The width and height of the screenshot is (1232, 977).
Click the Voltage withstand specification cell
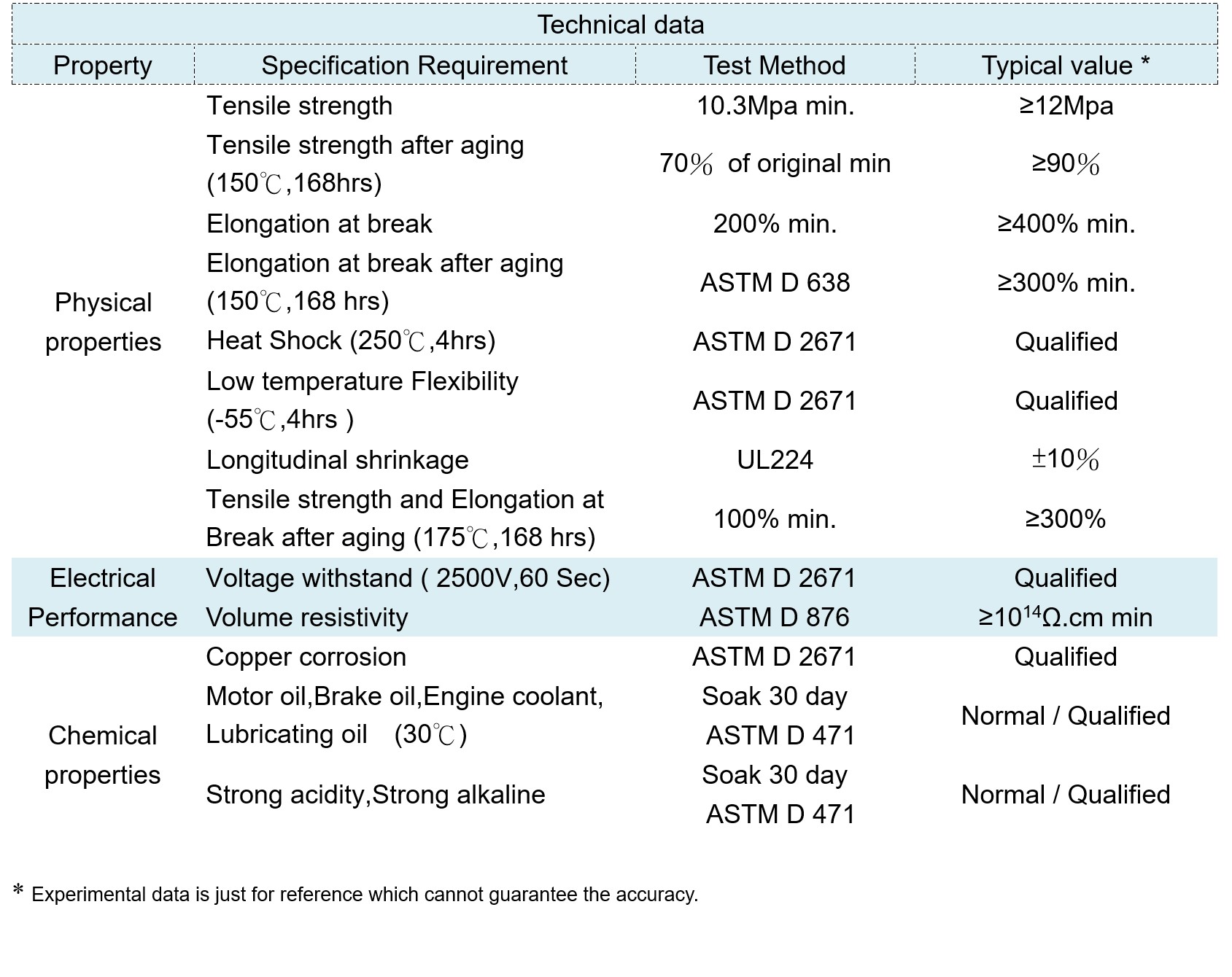(408, 578)
